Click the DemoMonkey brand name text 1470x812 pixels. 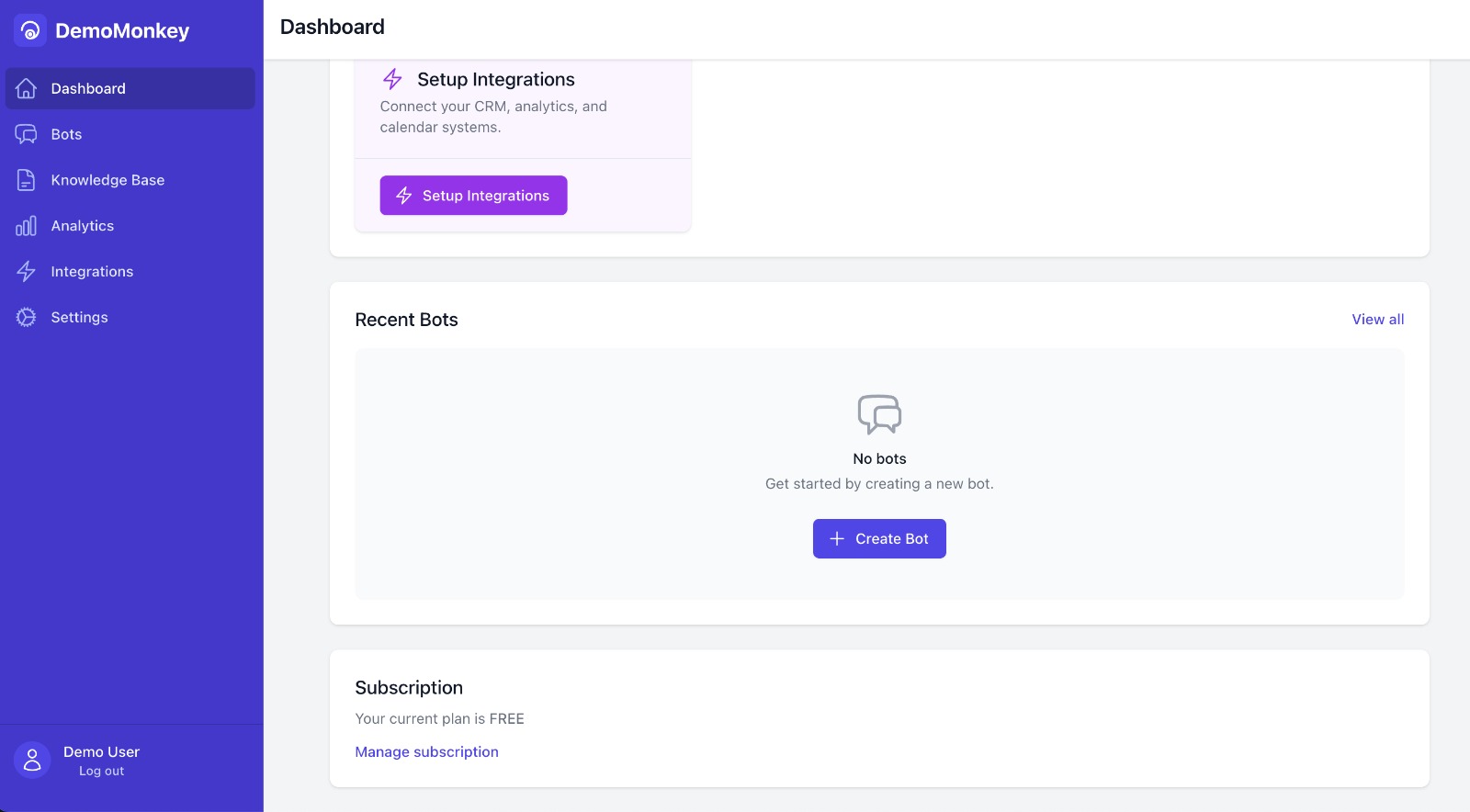[x=122, y=31]
